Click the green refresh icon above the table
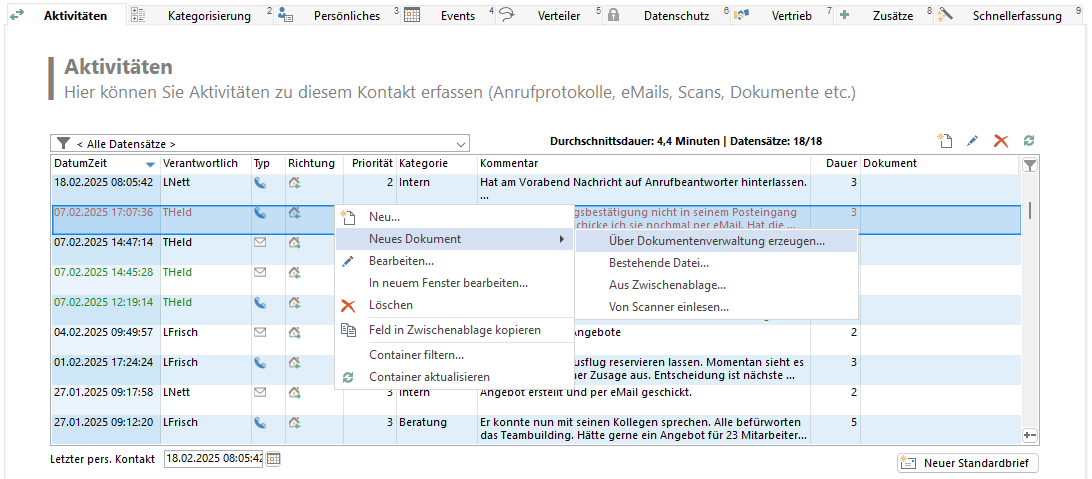1092x479 pixels. (1028, 142)
